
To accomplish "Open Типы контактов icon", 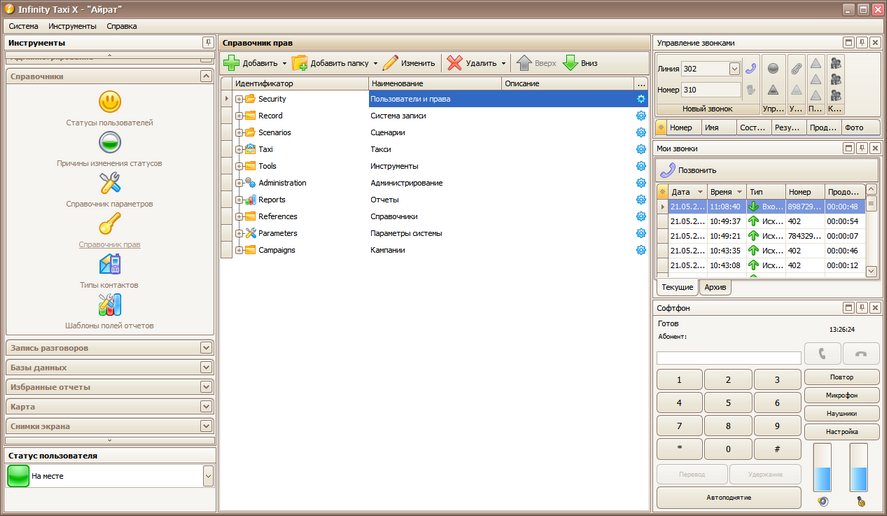I will coord(110,264).
